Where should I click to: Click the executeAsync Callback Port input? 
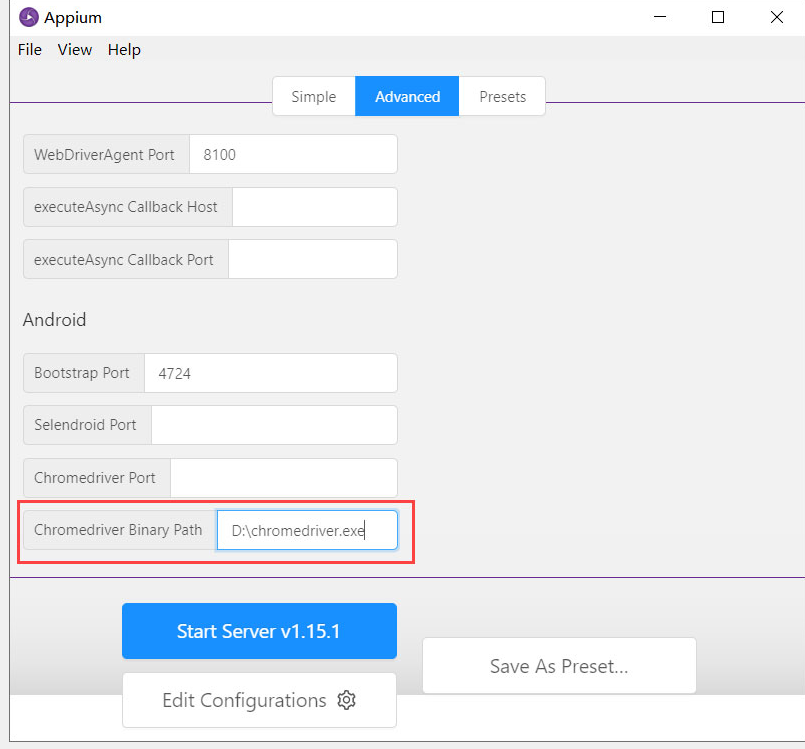click(x=312, y=259)
